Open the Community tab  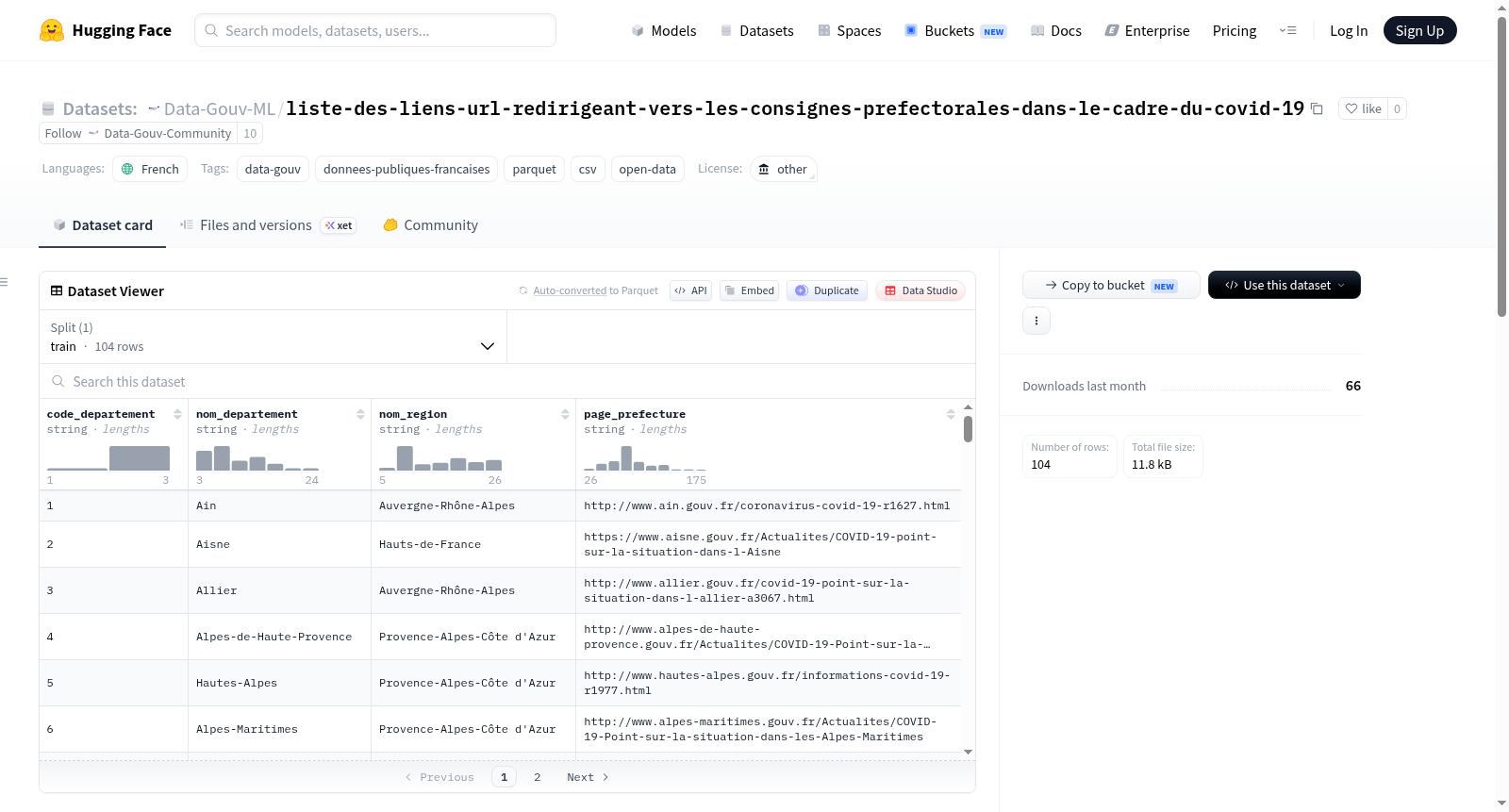coord(430,224)
